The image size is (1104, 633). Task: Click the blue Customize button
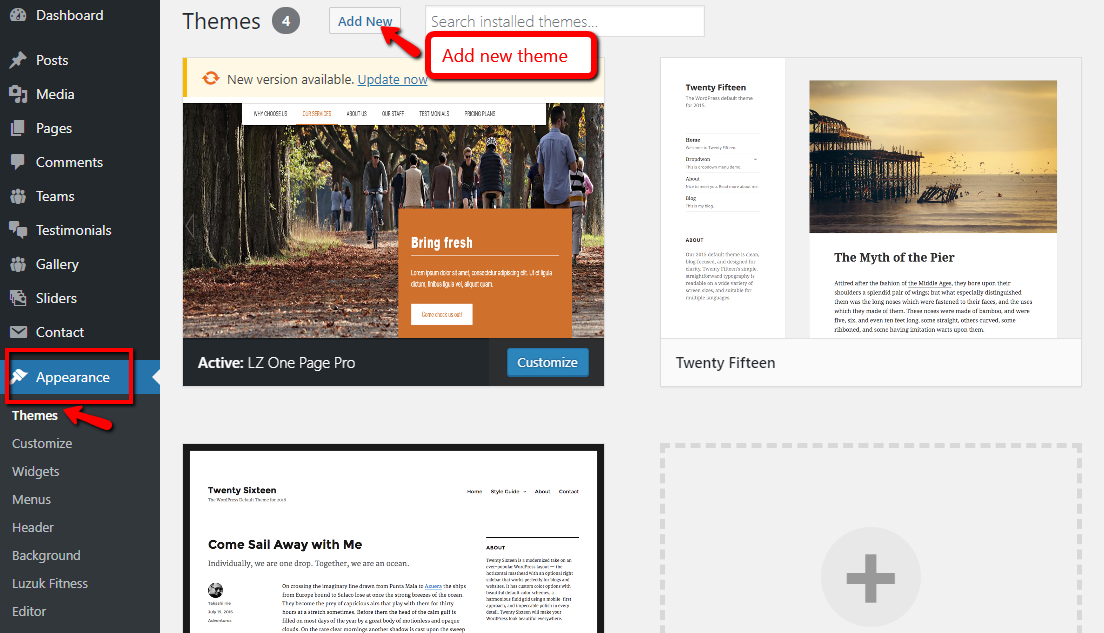tap(547, 363)
